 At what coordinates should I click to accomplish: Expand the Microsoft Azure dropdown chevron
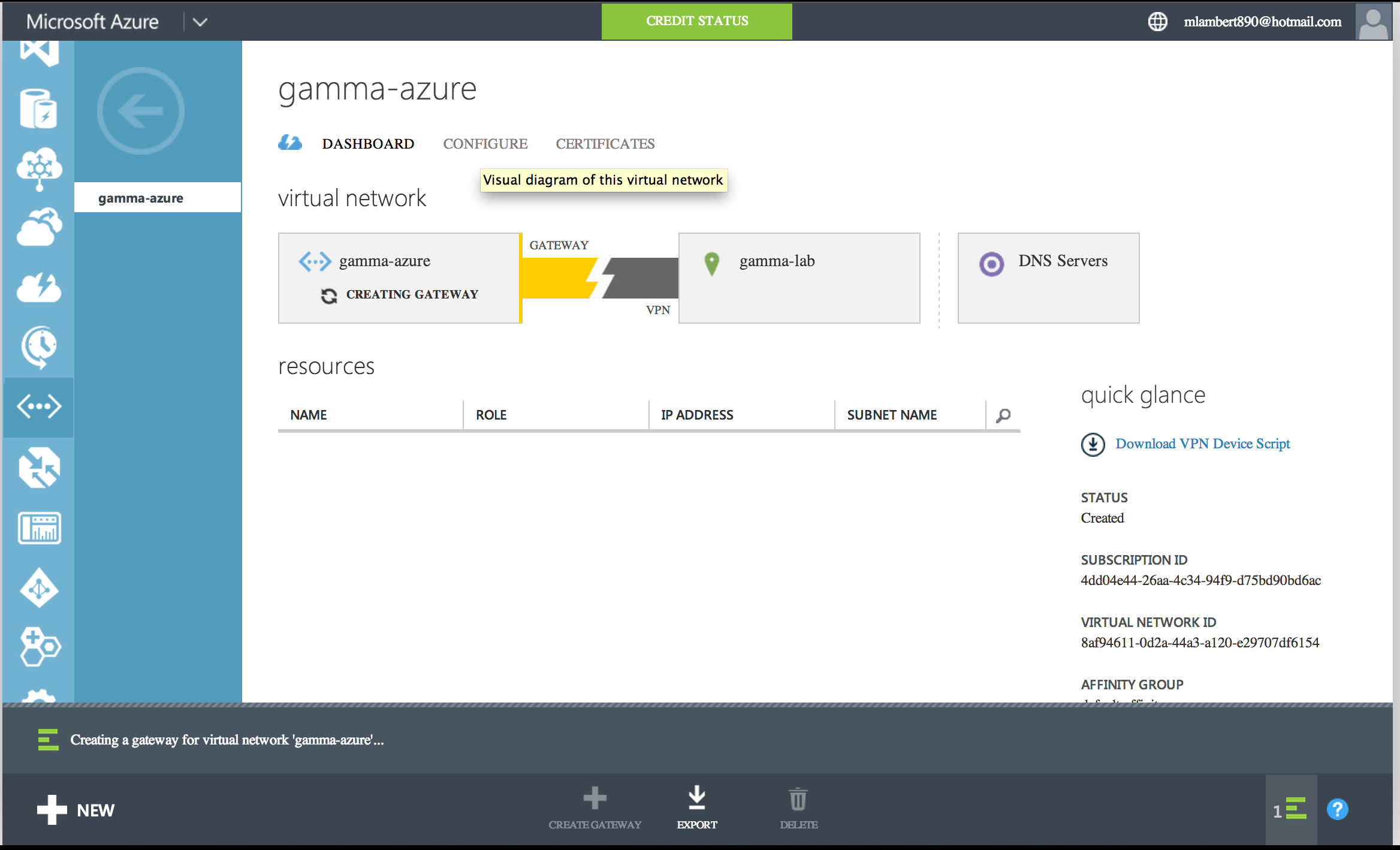[x=200, y=22]
